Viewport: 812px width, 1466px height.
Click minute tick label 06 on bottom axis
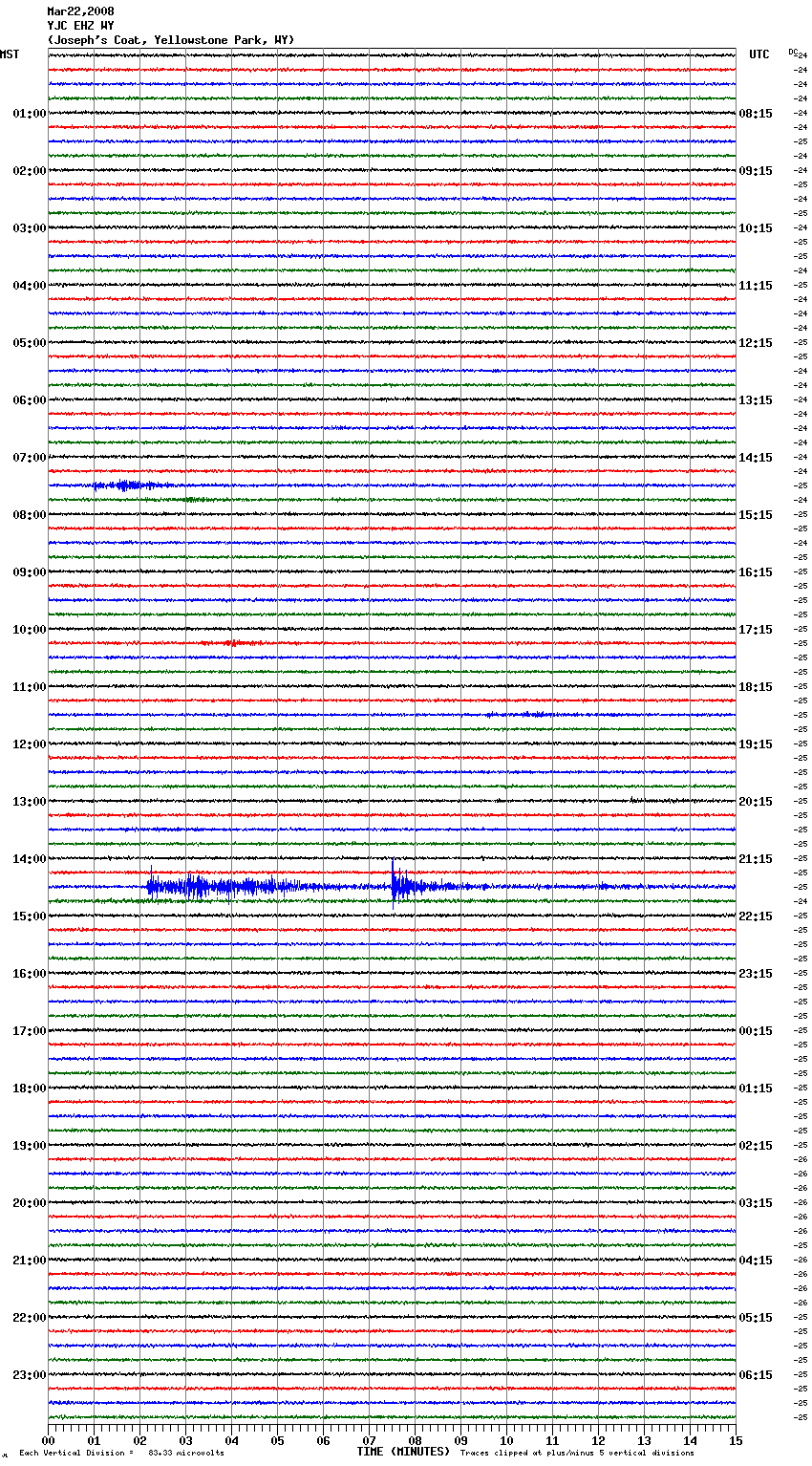pos(323,1440)
